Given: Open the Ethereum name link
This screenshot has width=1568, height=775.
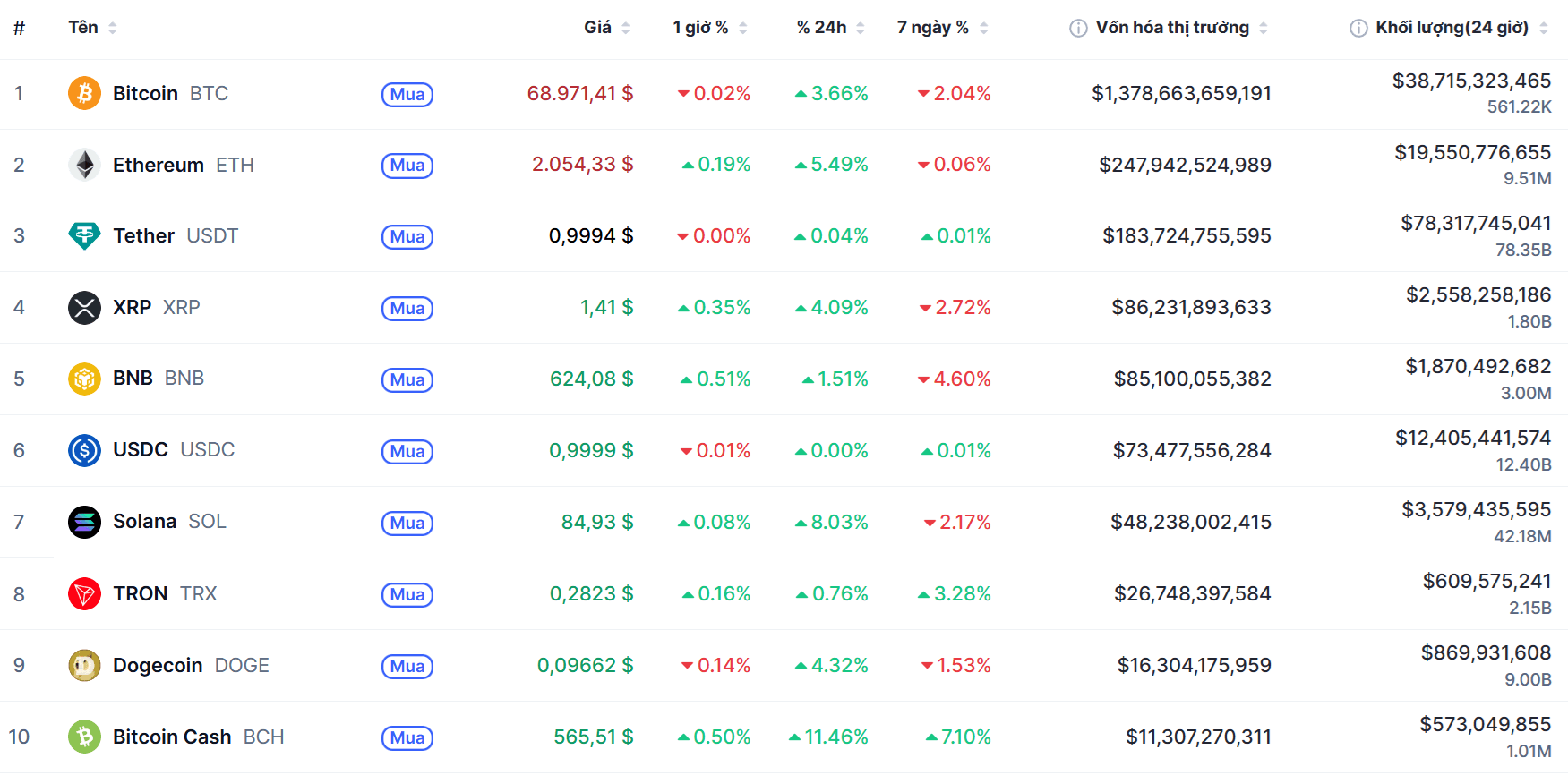Looking at the screenshot, I should click(x=159, y=165).
